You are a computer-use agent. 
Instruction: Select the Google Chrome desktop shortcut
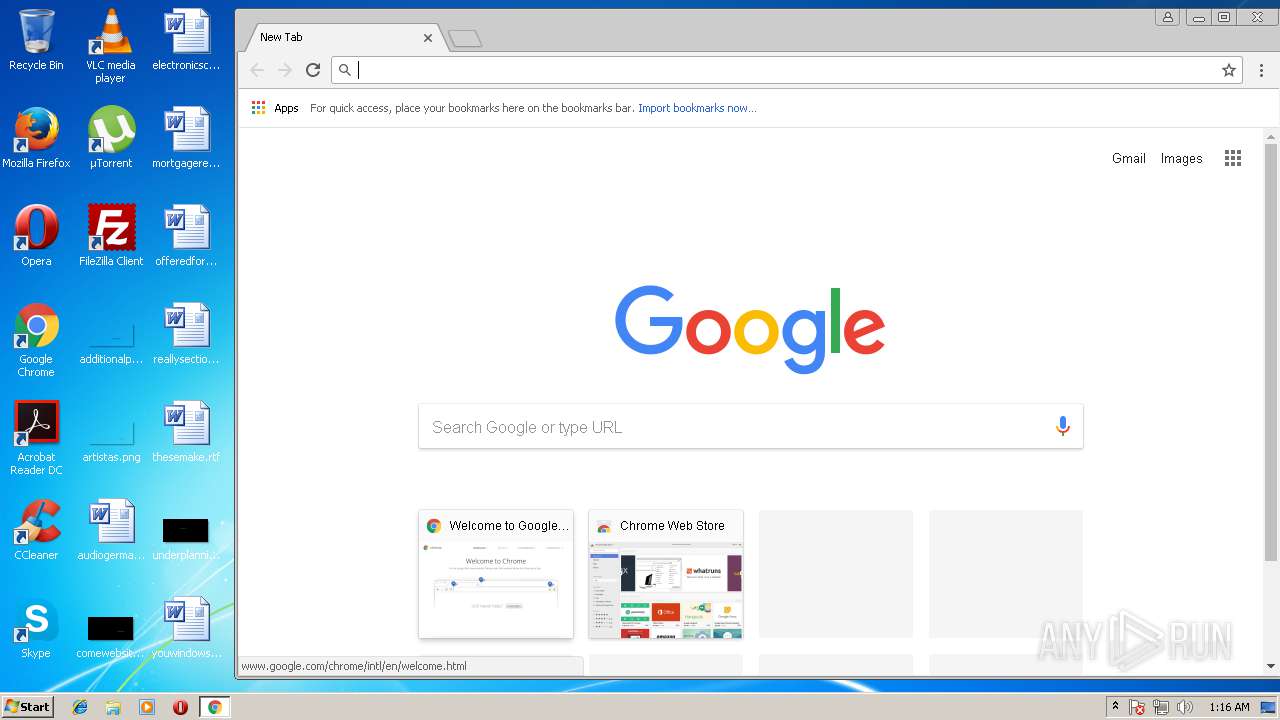tap(36, 340)
